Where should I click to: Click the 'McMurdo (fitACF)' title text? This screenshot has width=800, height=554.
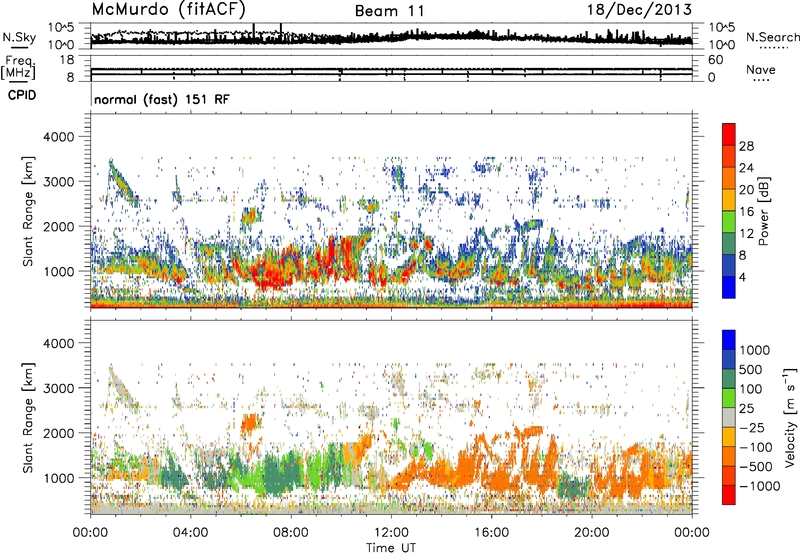(x=168, y=10)
